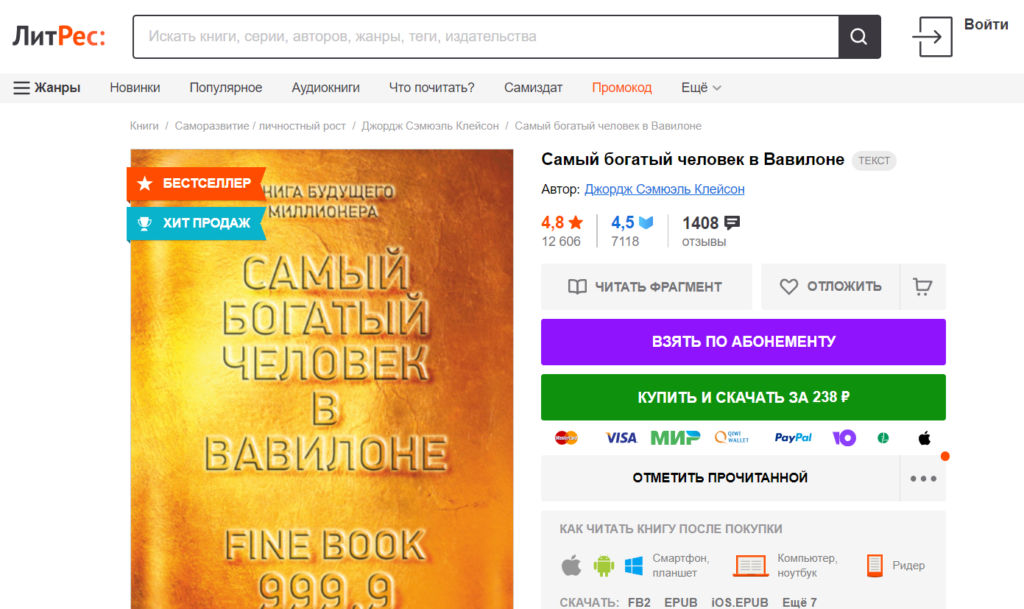Expand the Ещё navigation dropdown

point(701,87)
